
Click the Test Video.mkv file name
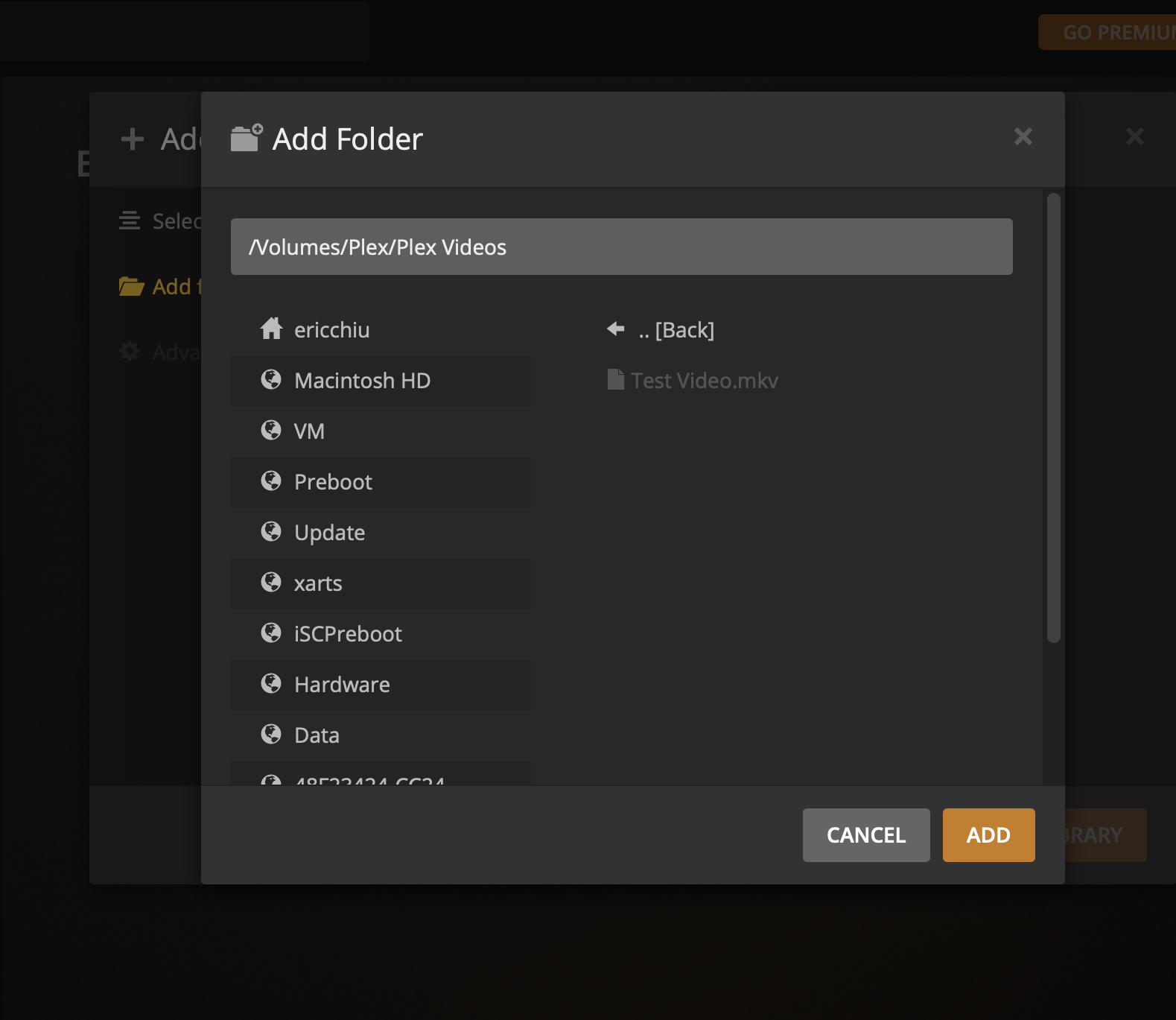pos(704,381)
